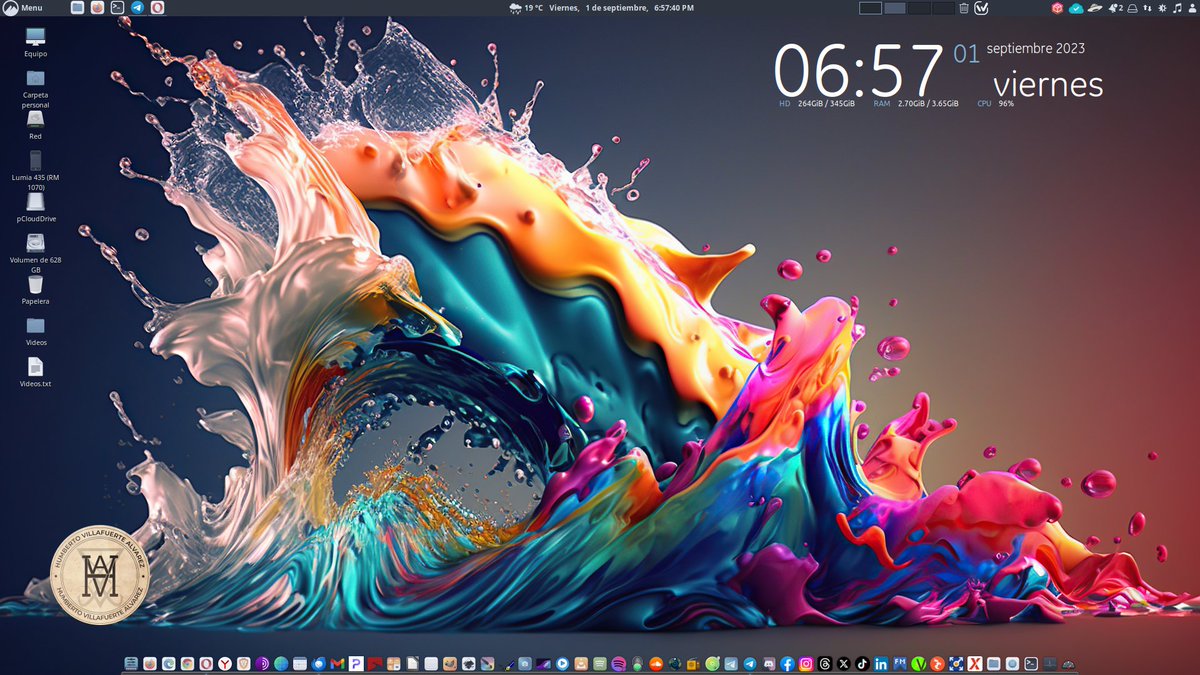Open the weather applet showing 19 °C
The height and width of the screenshot is (675, 1200).
[527, 7]
